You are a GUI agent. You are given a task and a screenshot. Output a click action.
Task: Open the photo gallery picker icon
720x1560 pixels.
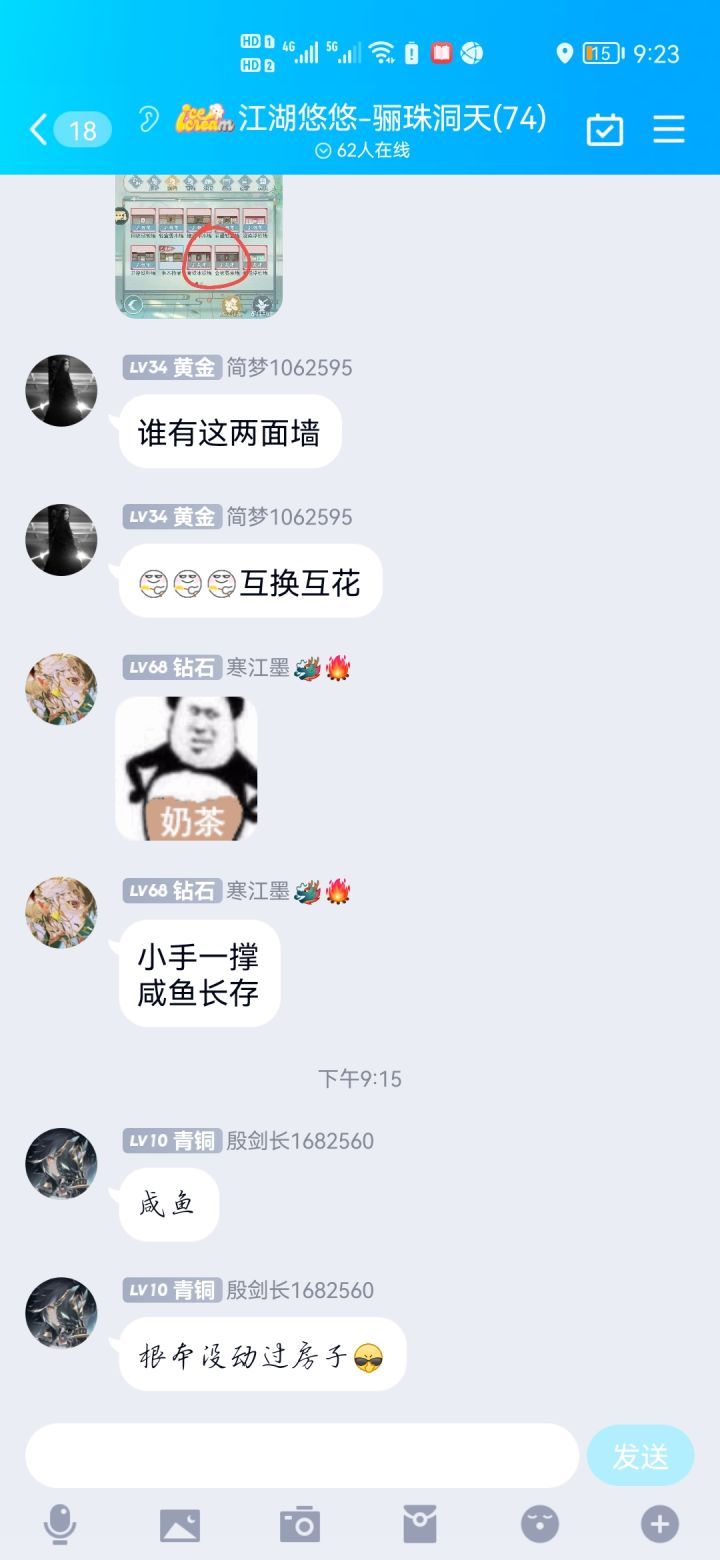pyautogui.click(x=180, y=1525)
